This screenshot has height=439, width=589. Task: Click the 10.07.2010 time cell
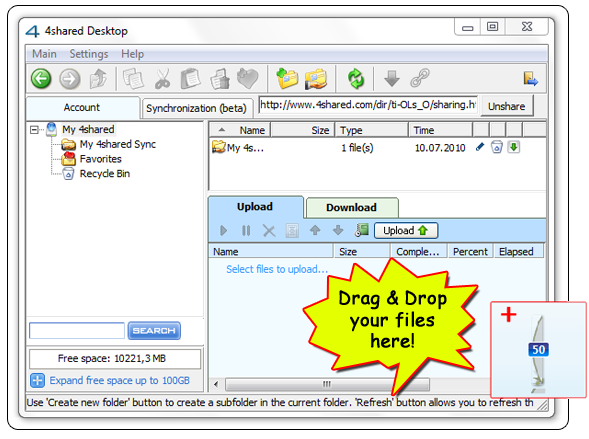[440, 148]
